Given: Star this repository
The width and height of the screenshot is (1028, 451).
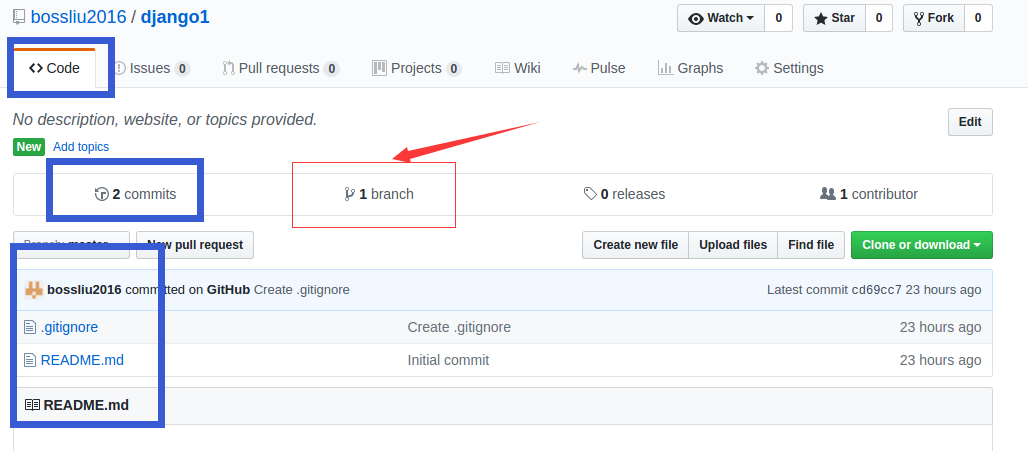Looking at the screenshot, I should 834,18.
